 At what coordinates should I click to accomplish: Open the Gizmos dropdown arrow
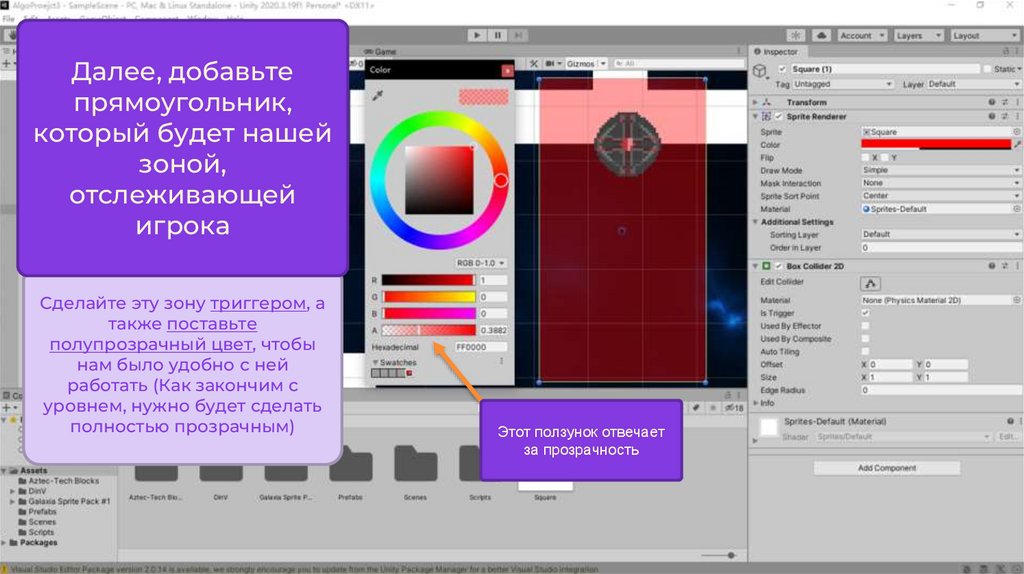tap(603, 63)
